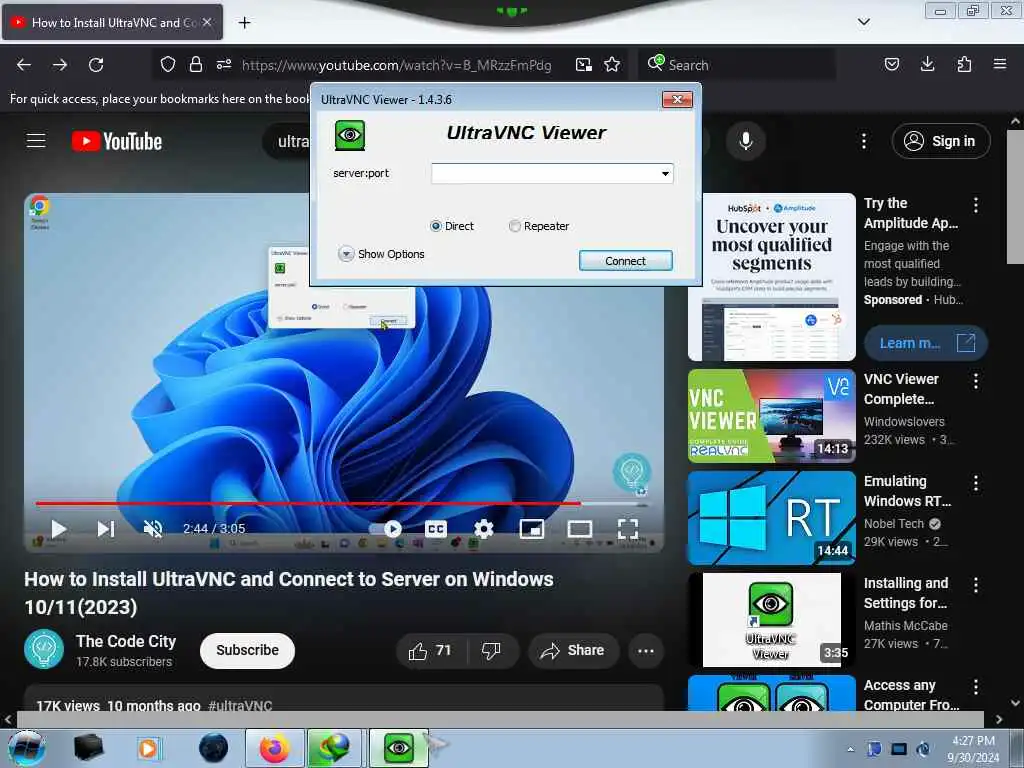The image size is (1024, 768).
Task: Open YouTube settings three-dot menu
Action: point(863,141)
